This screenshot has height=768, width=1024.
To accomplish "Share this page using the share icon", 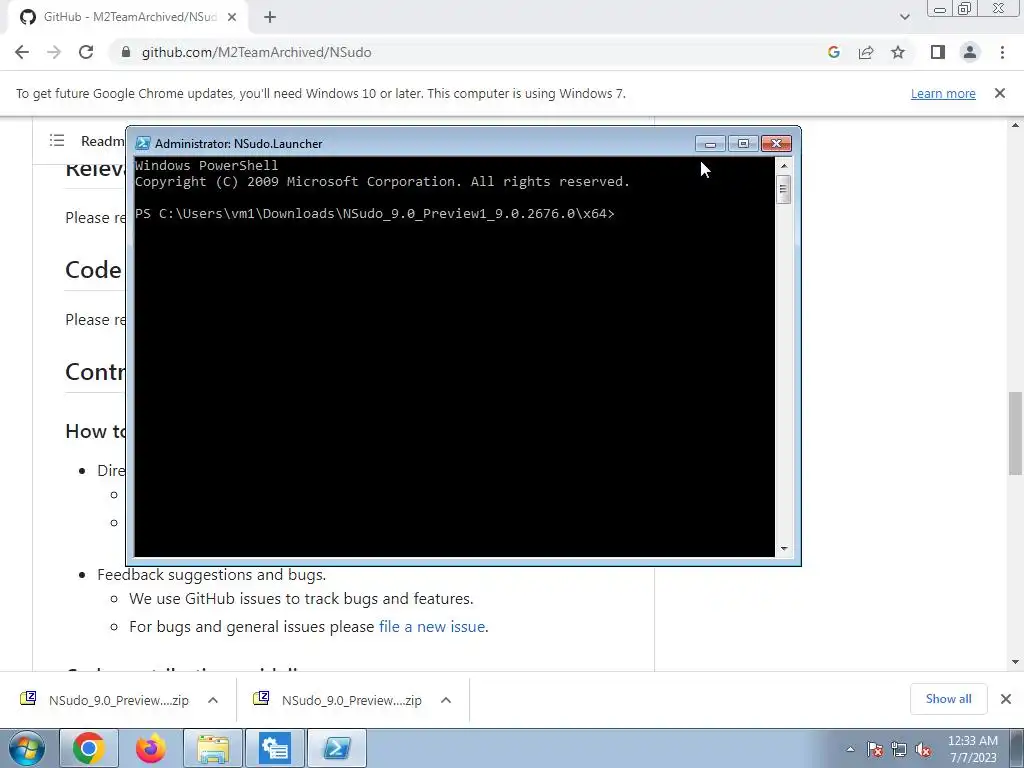I will 866,52.
